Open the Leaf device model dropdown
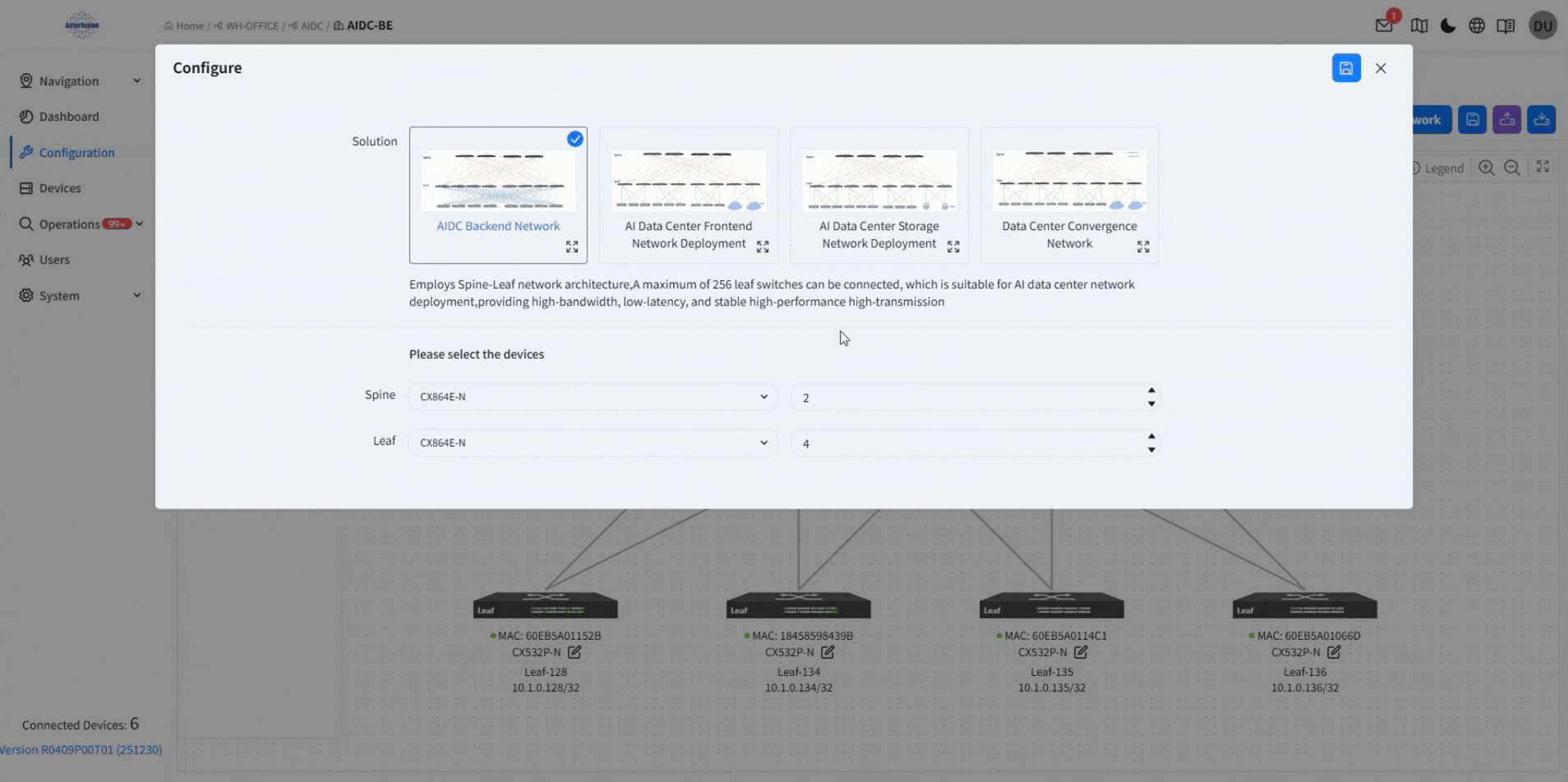The width and height of the screenshot is (1568, 782). (593, 443)
